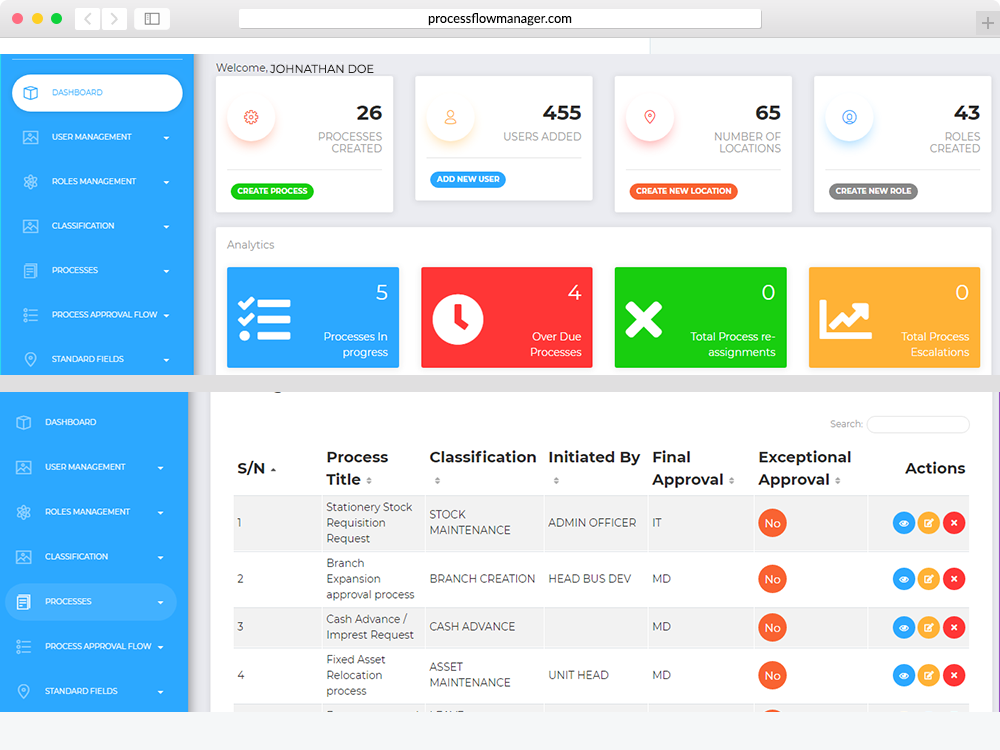Click the Add New User button
Viewport: 1000px width, 750px height.
(468, 180)
